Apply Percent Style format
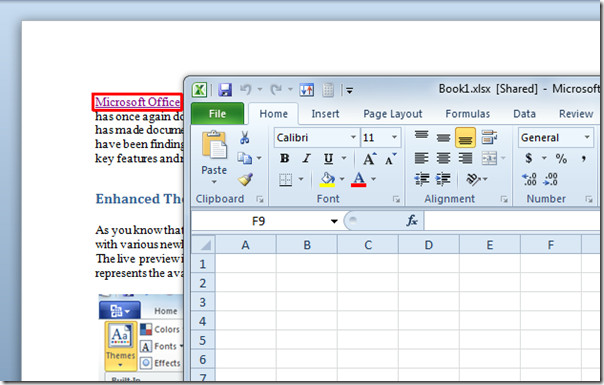Screen dimensions: 604x385 [x=561, y=158]
